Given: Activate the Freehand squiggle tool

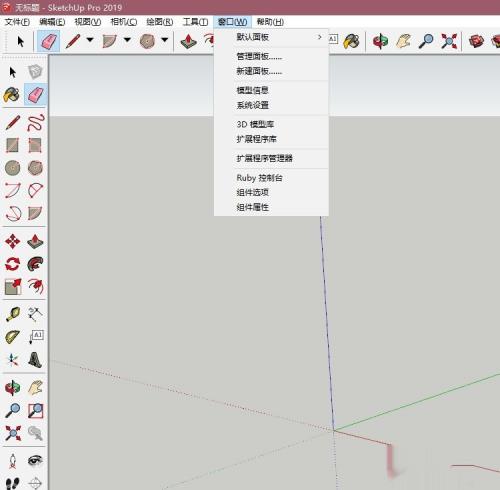Looking at the screenshot, I should pos(35,122).
